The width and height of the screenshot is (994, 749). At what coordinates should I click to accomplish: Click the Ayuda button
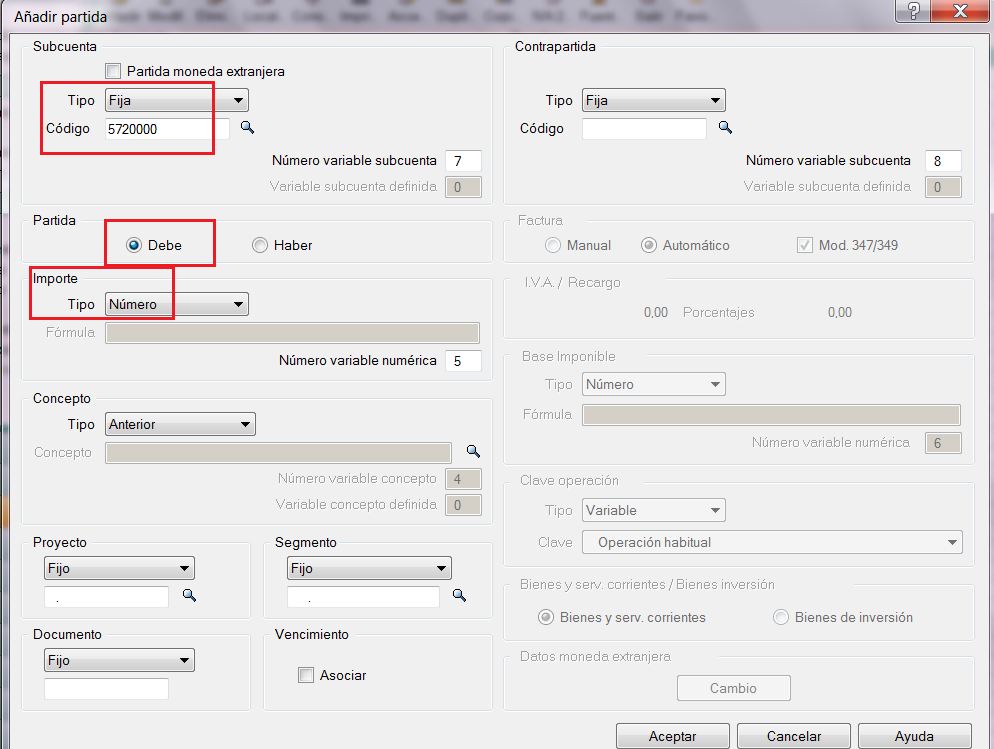pos(914,736)
